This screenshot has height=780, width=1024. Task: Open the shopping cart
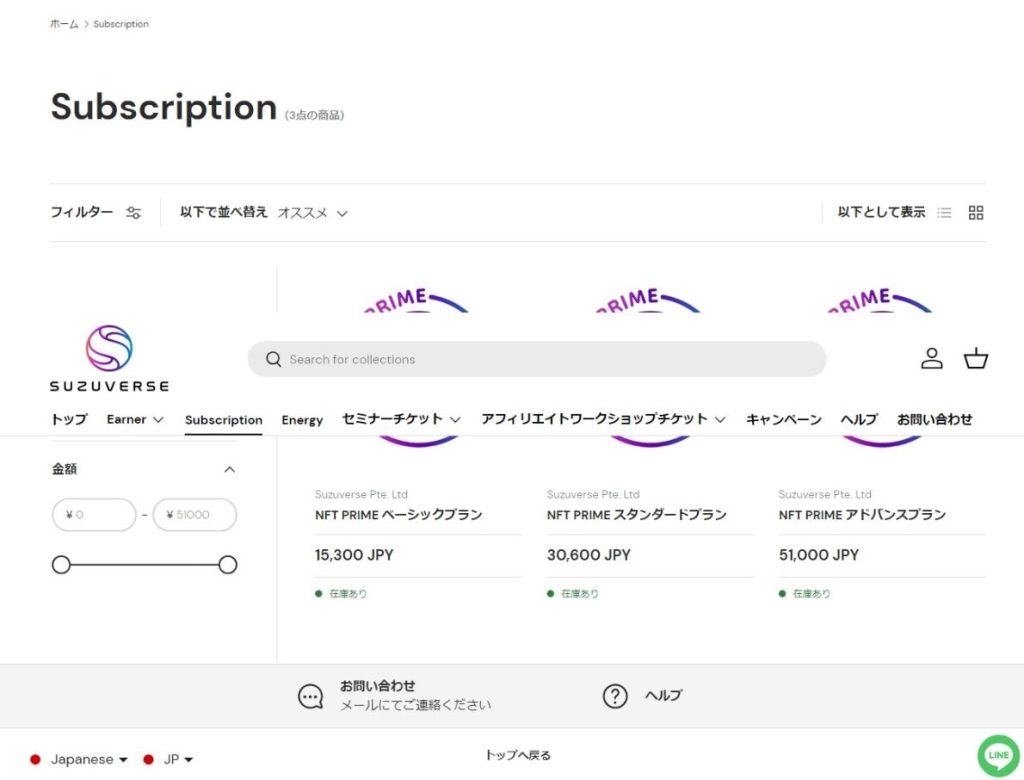click(x=975, y=358)
